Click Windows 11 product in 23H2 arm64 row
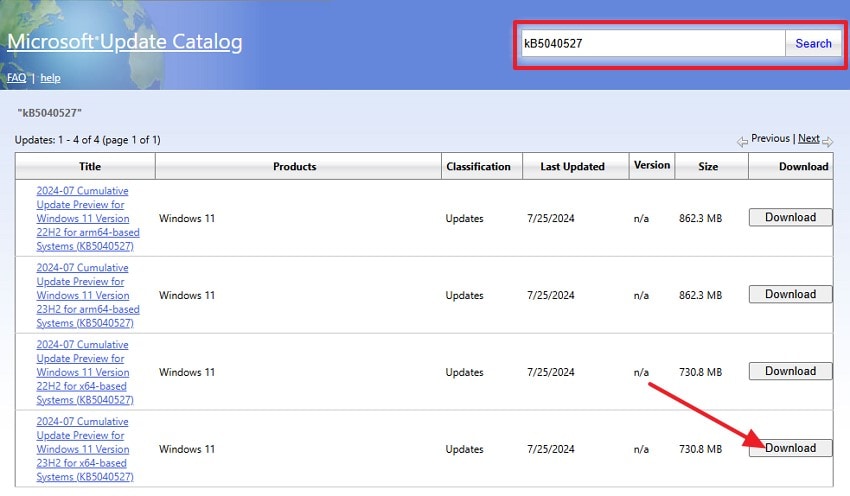The image size is (850, 496). pos(186,295)
